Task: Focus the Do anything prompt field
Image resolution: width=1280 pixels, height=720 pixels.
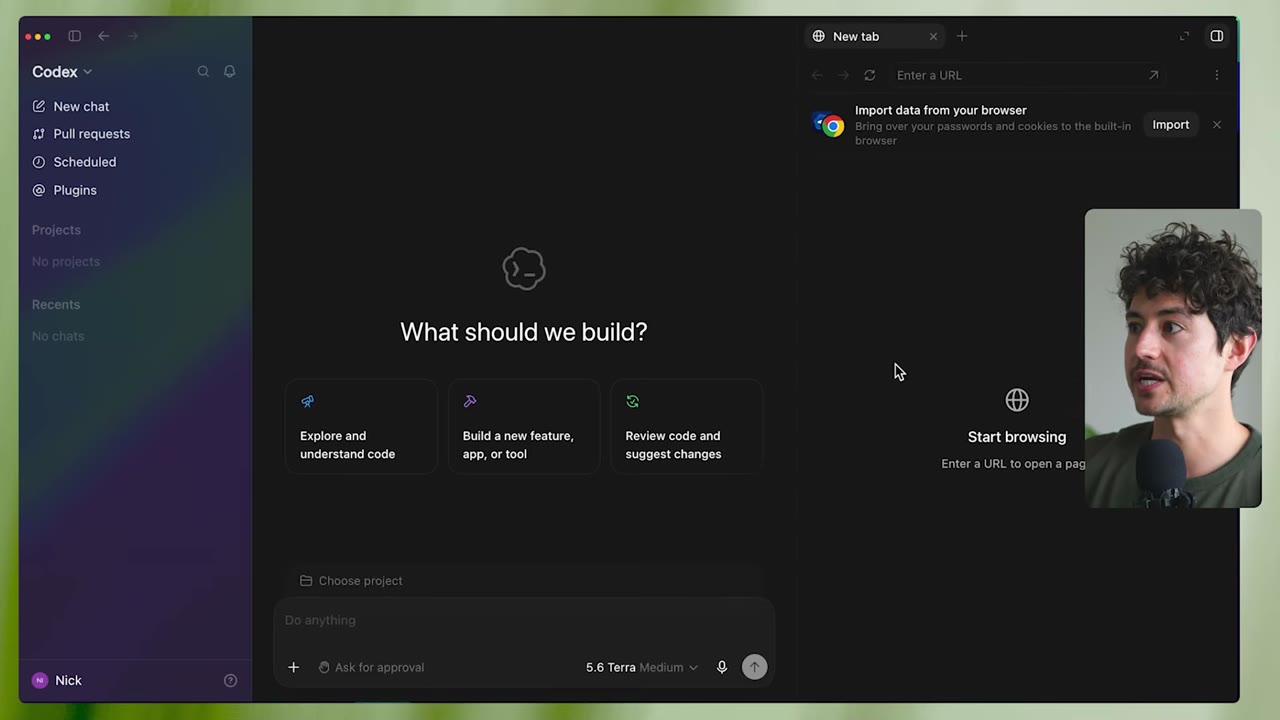Action: 524,620
